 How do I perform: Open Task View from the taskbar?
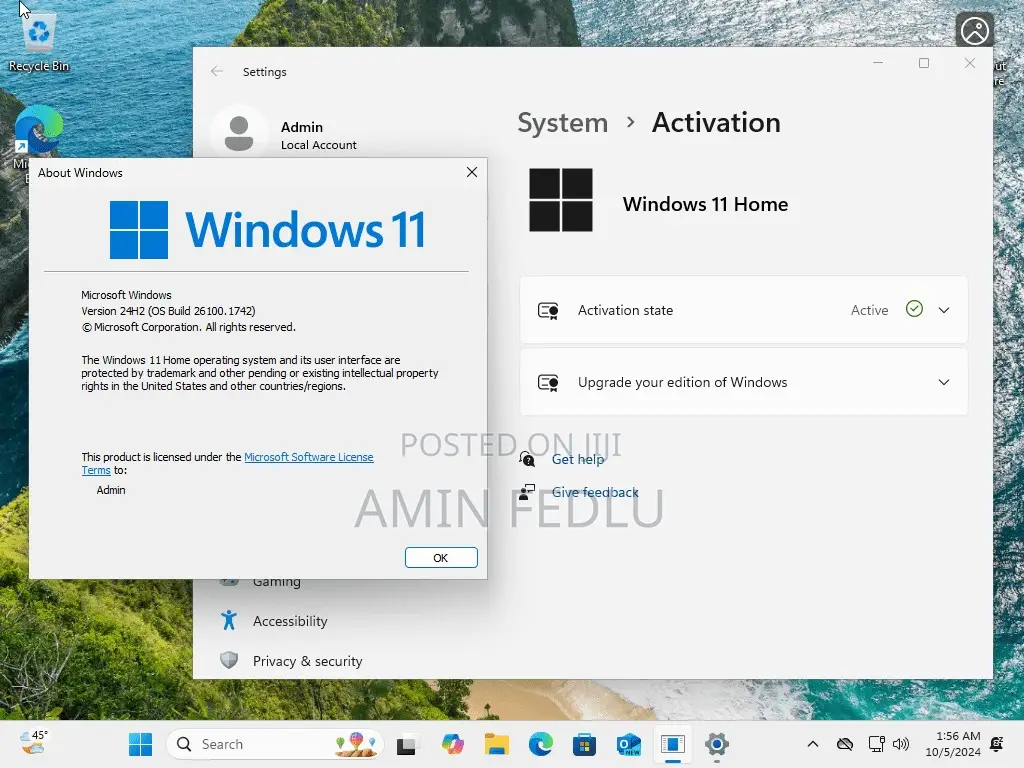click(x=407, y=744)
